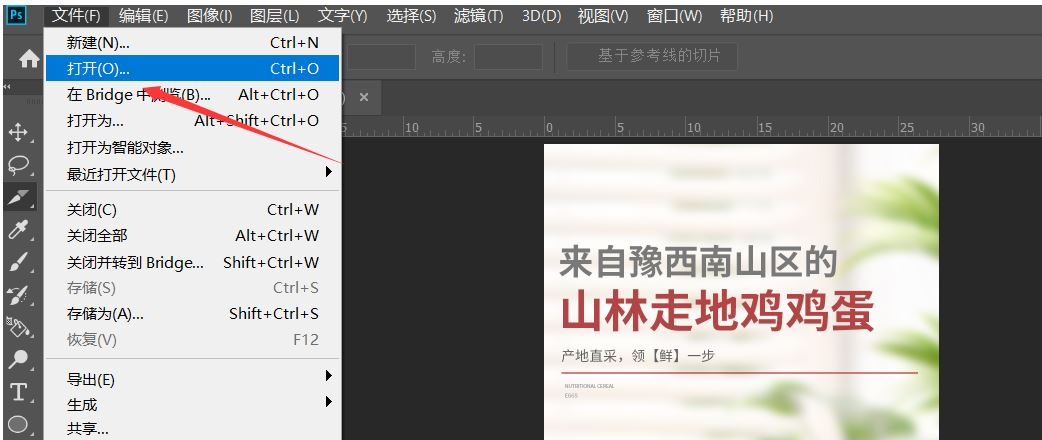Open the 帮助(H) menu
The image size is (1042, 440).
pyautogui.click(x=746, y=15)
